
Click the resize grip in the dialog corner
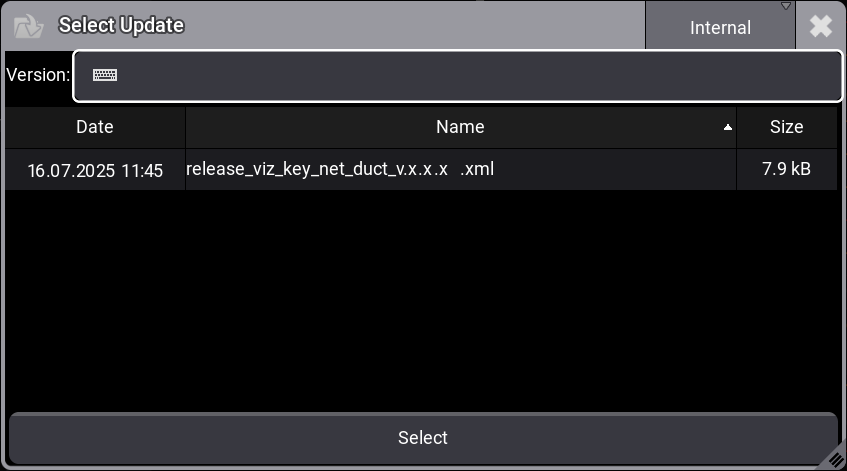[x=835, y=458]
